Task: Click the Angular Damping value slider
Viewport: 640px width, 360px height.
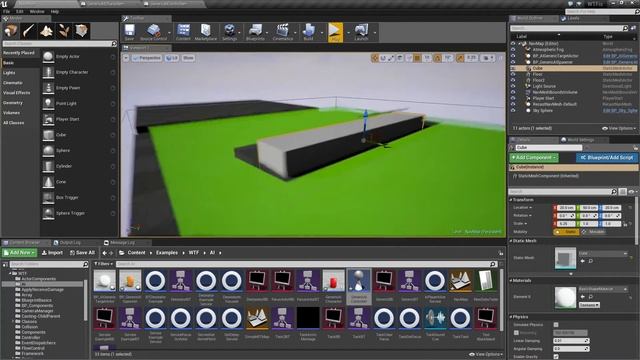Action: click(571, 349)
